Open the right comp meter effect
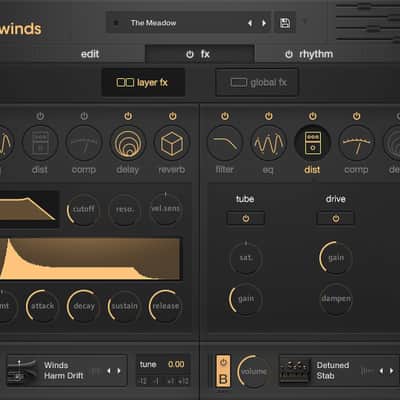Image resolution: width=400 pixels, height=400 pixels. [x=356, y=144]
